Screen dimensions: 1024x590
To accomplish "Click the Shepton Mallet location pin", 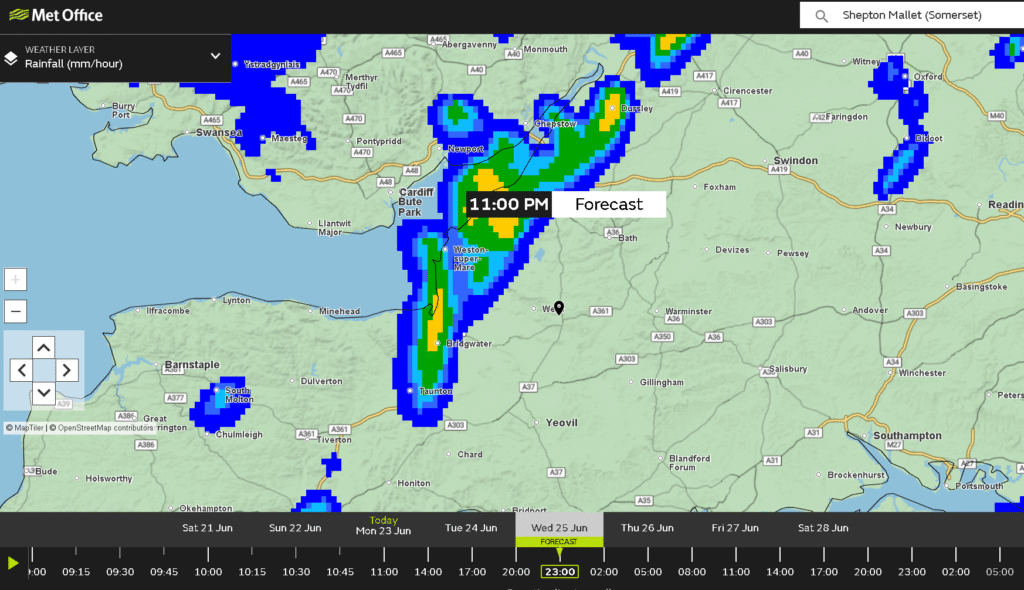I will coord(559,307).
